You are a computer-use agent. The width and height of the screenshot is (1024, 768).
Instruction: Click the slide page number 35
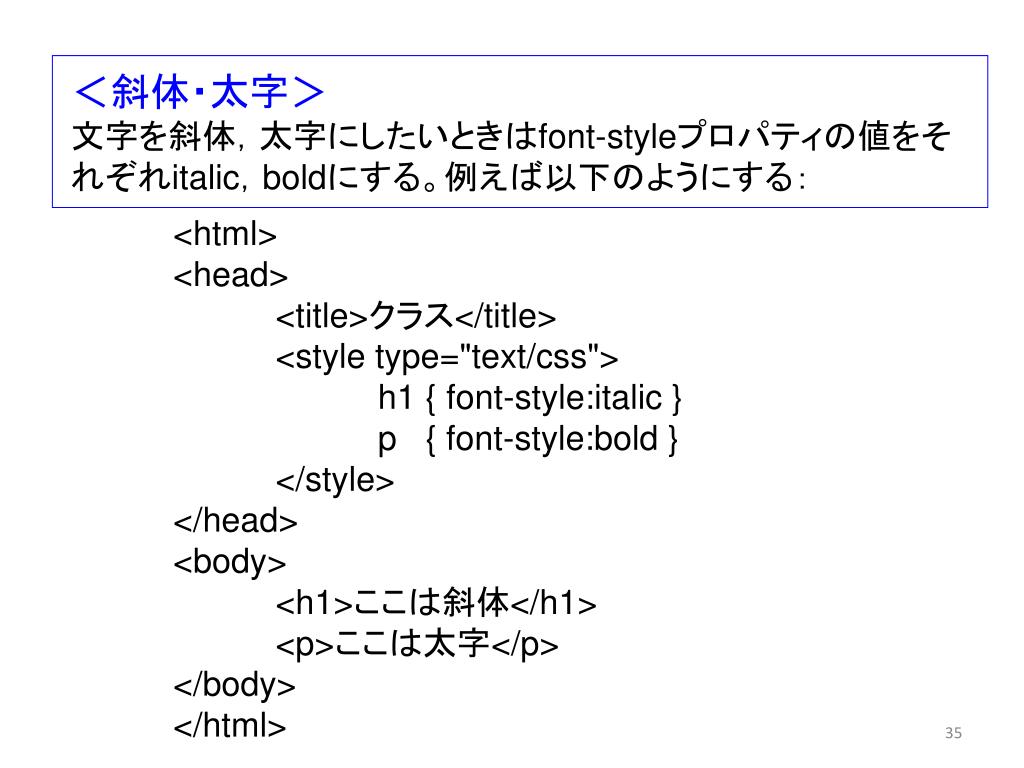pyautogui.click(x=953, y=733)
